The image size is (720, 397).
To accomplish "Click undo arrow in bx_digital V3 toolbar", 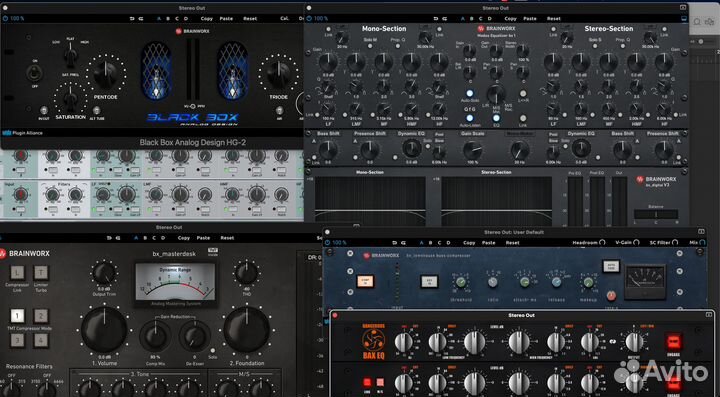I will [x=436, y=19].
